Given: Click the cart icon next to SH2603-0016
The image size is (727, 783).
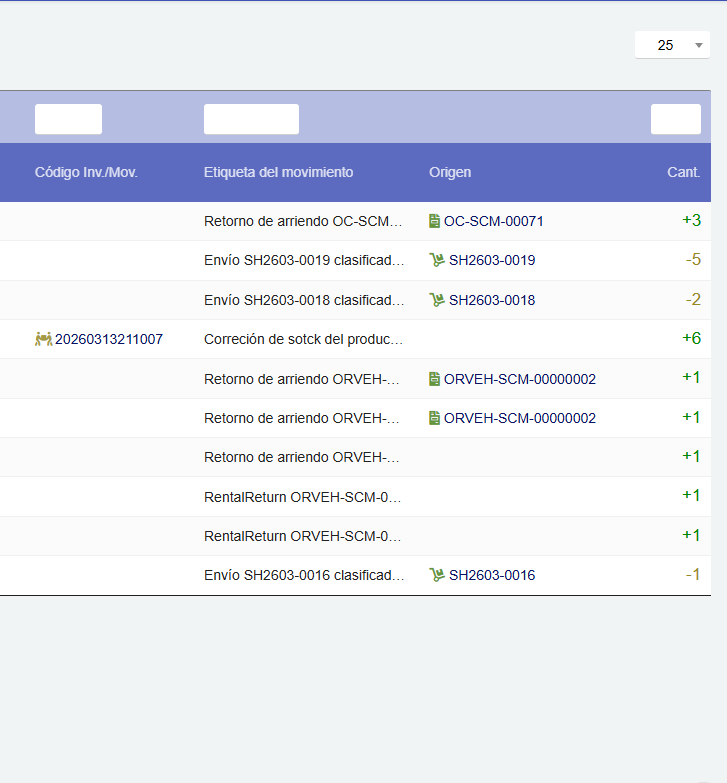Looking at the screenshot, I should pos(436,575).
